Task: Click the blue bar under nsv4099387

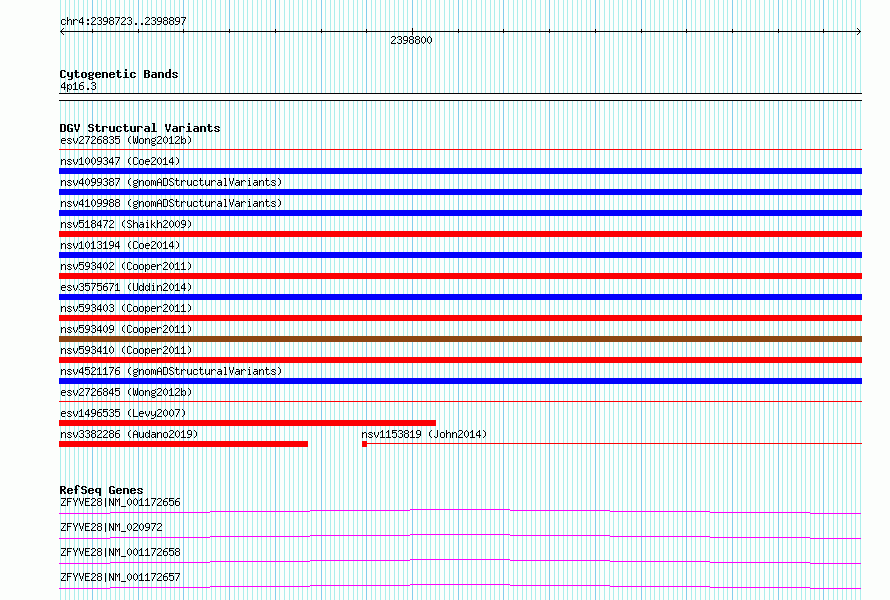Action: pos(460,192)
